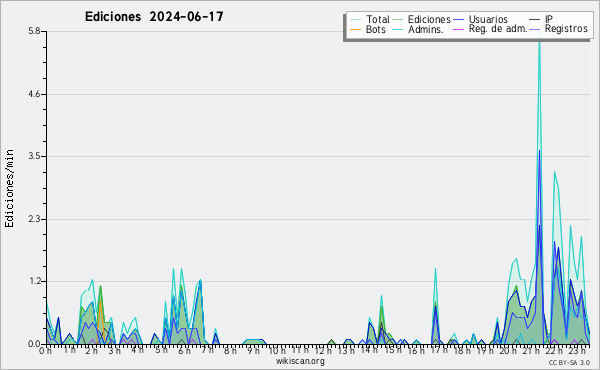The width and height of the screenshot is (600, 370).
Task: Click the y-axis value 2.3
Action: click(x=34, y=219)
